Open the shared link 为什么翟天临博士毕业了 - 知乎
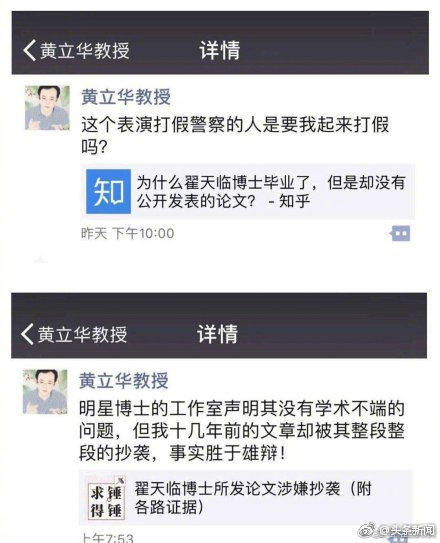 pyautogui.click(x=248, y=192)
